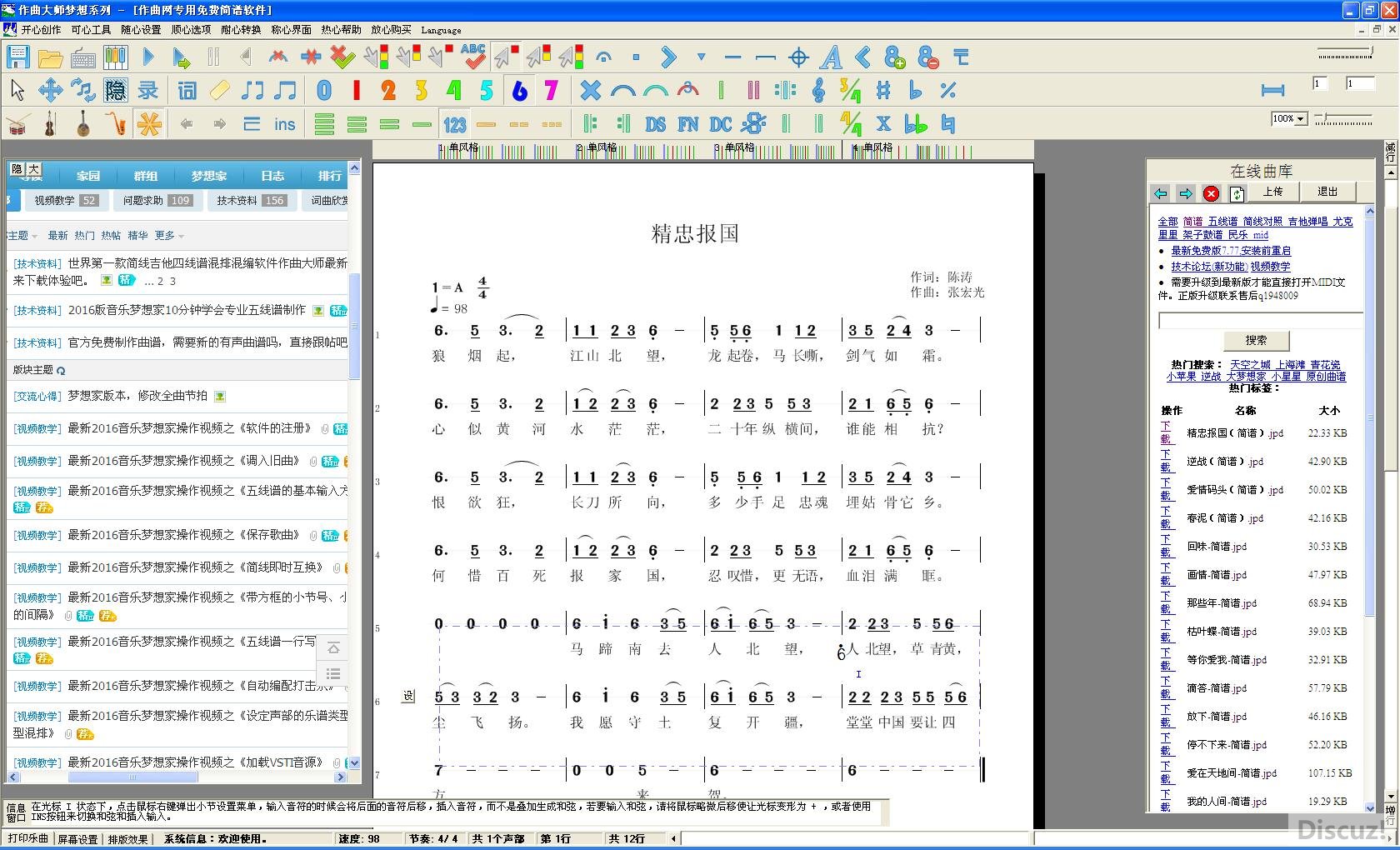Click the online library search field

coord(1260,321)
